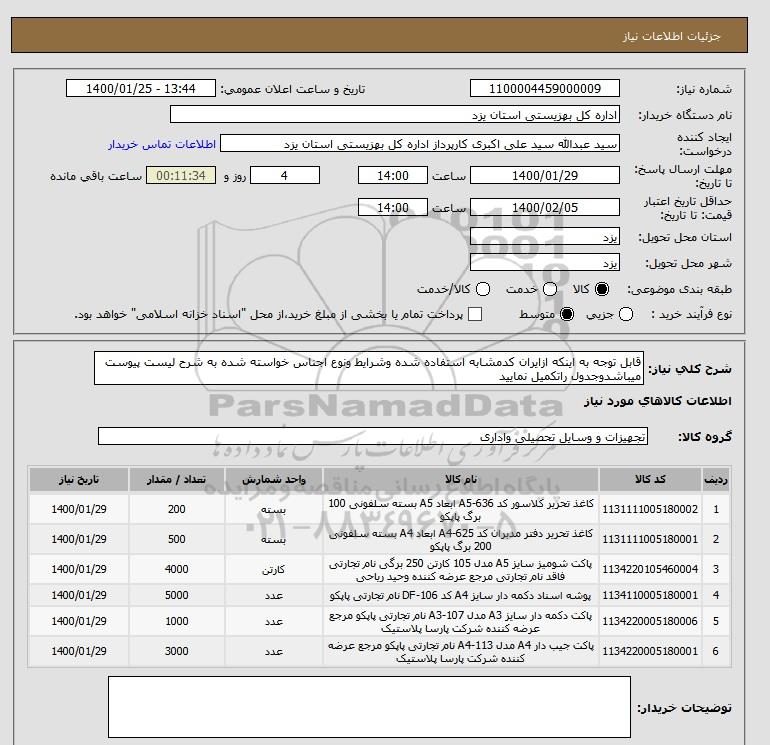Screen dimensions: 770x745
Task: Click the price validity date 1400/02/05 field
Action: pos(545,207)
